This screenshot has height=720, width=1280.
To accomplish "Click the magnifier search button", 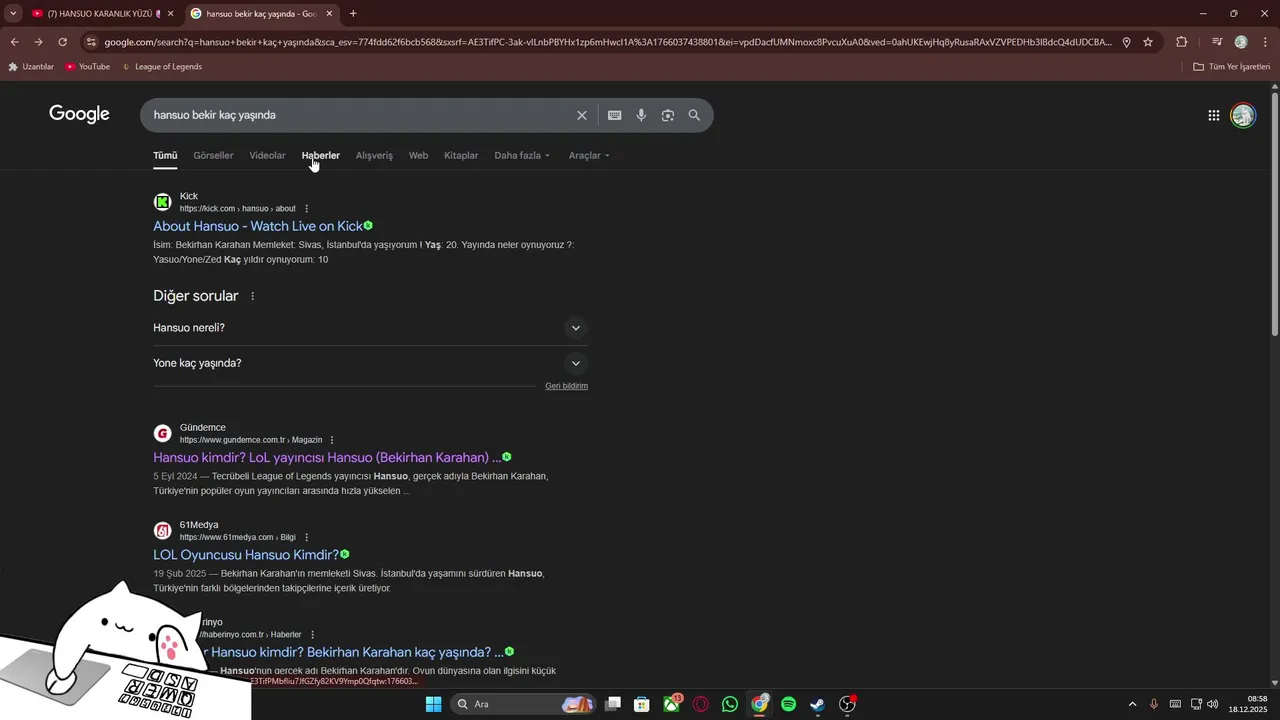I will (694, 115).
